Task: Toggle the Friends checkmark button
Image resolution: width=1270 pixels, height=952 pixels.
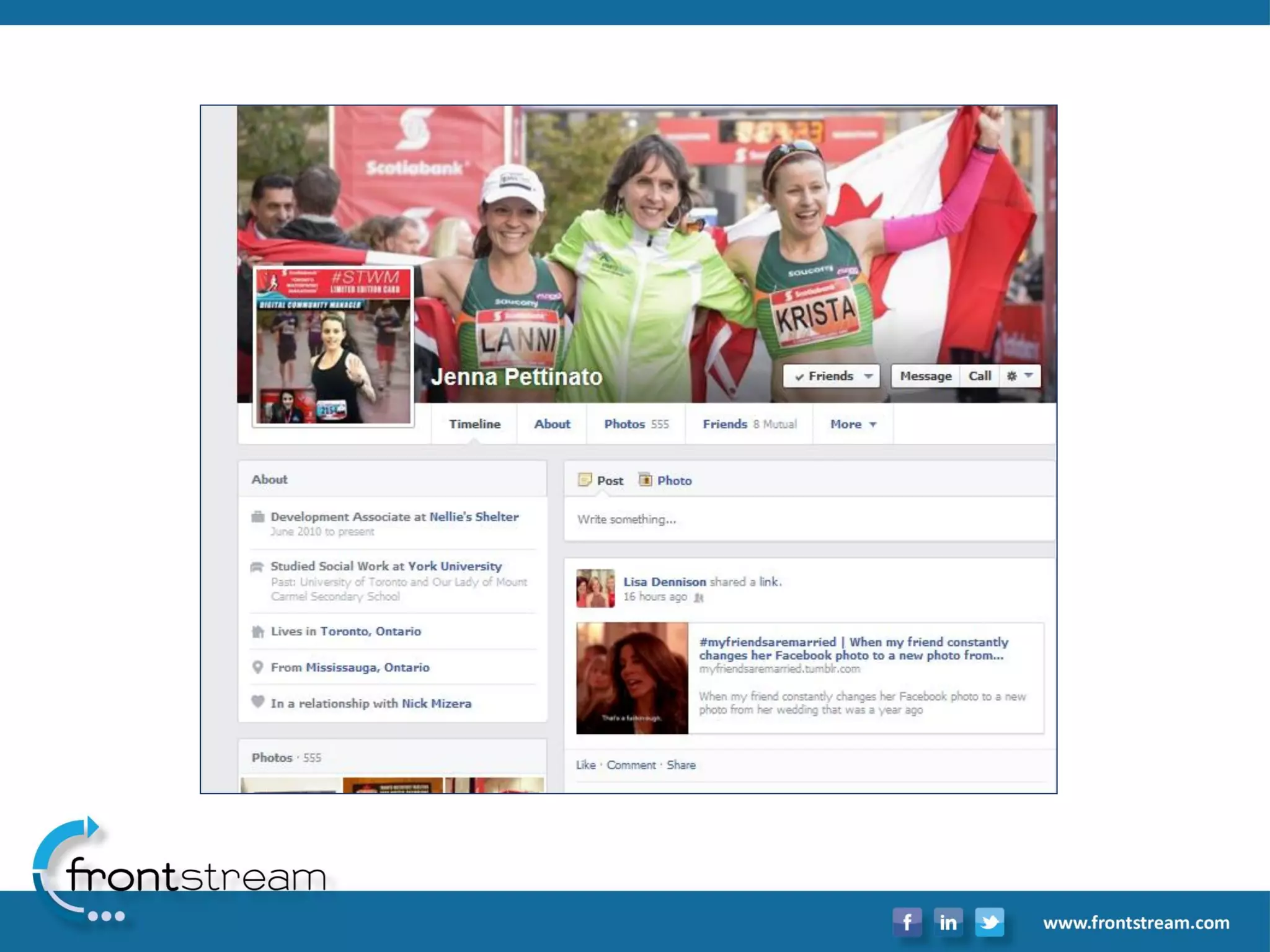Action: coord(824,376)
